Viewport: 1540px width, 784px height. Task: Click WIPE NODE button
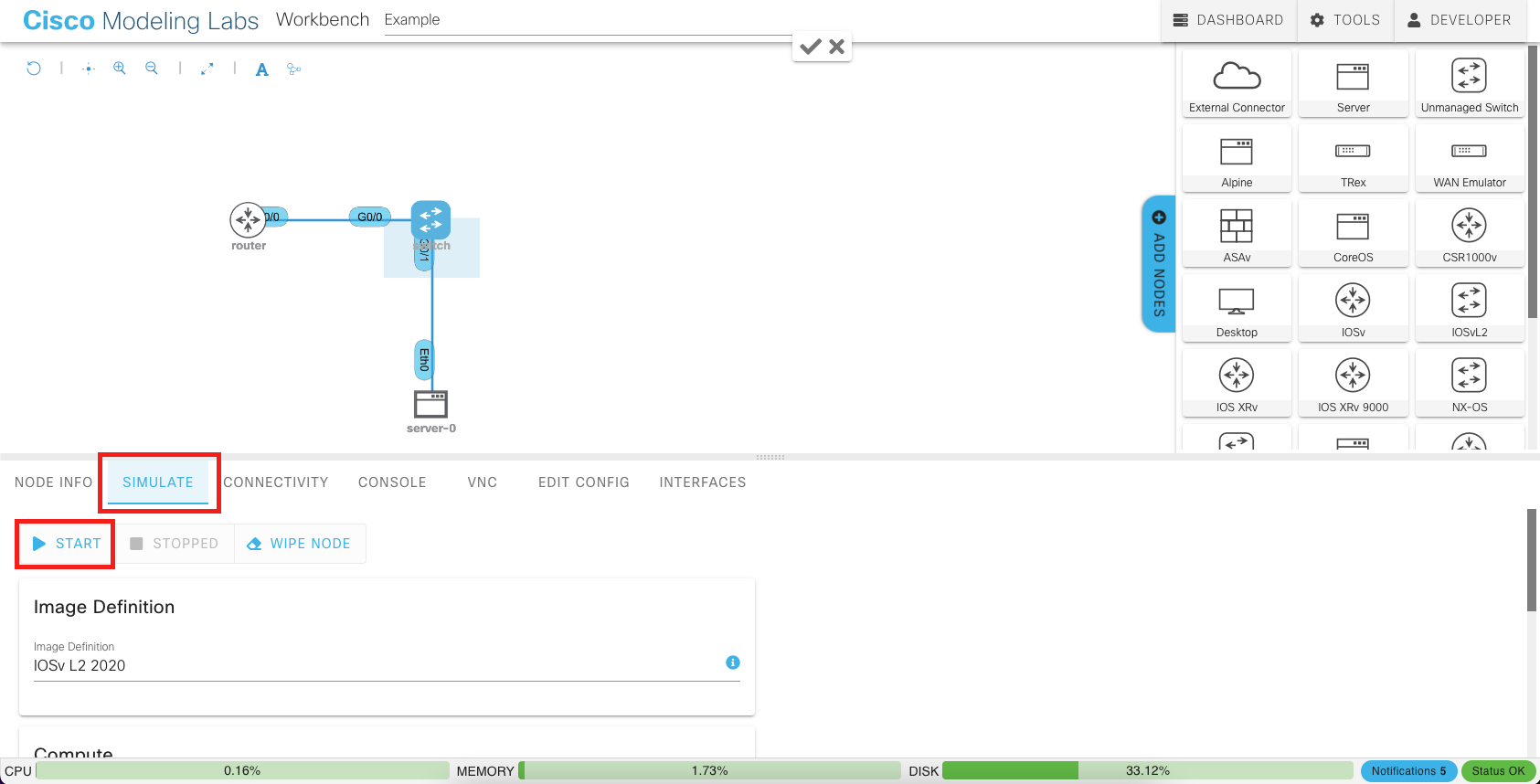pos(300,544)
